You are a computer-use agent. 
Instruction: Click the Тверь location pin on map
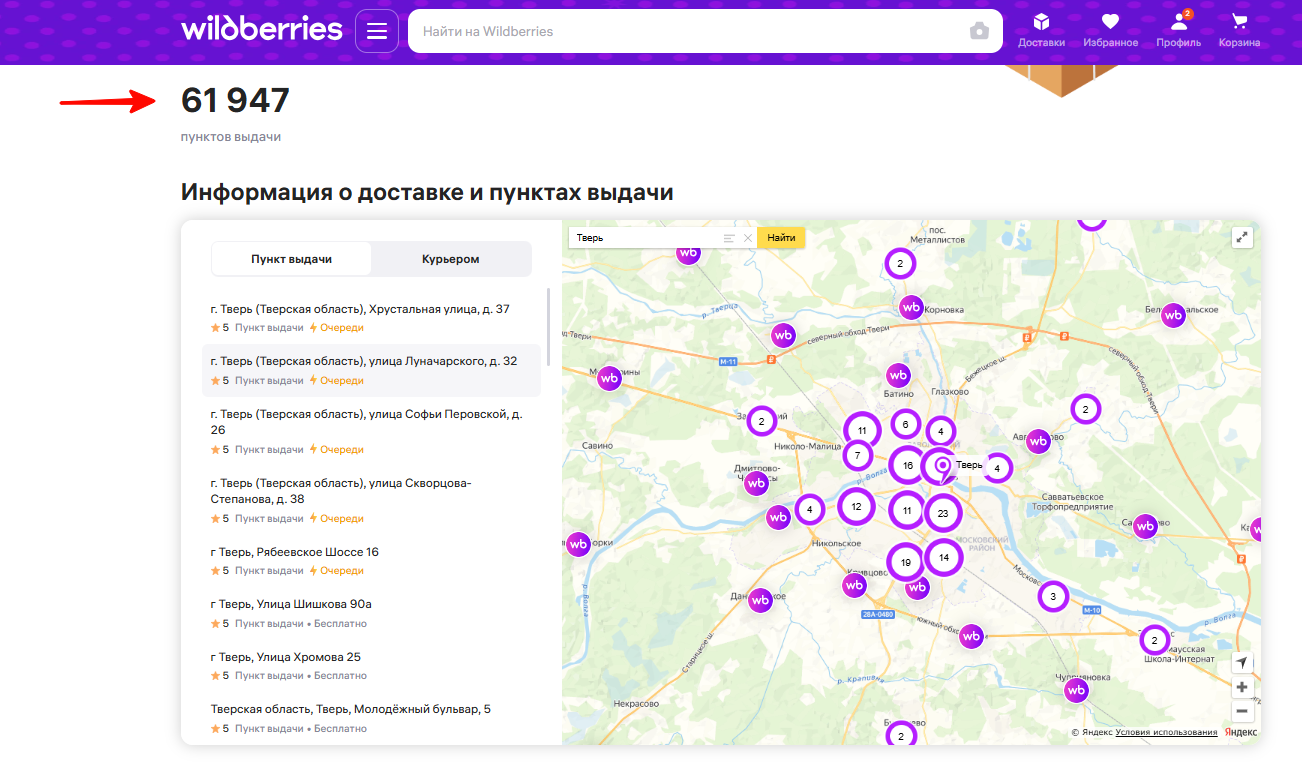(x=941, y=467)
